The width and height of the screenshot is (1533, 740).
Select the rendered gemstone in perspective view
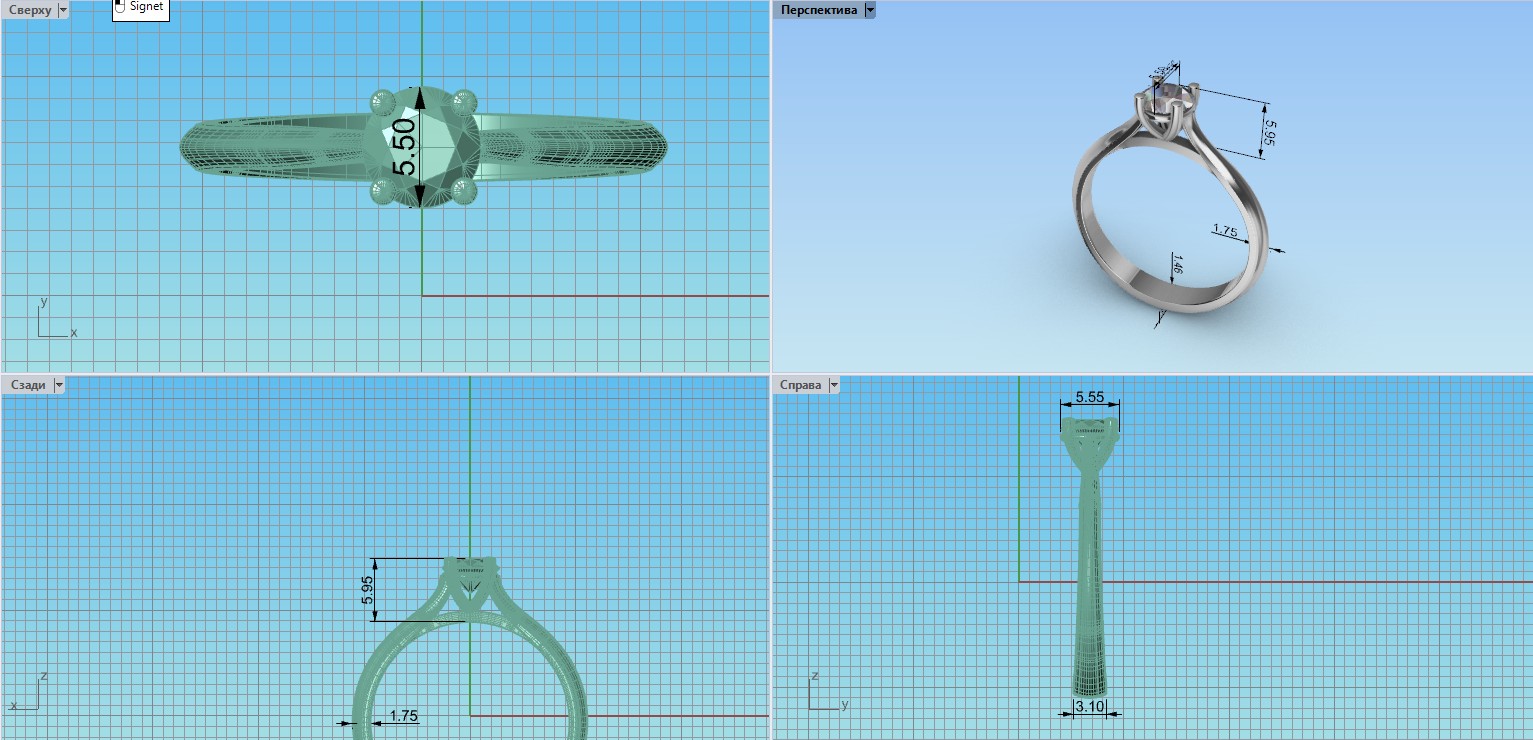pyautogui.click(x=1166, y=98)
